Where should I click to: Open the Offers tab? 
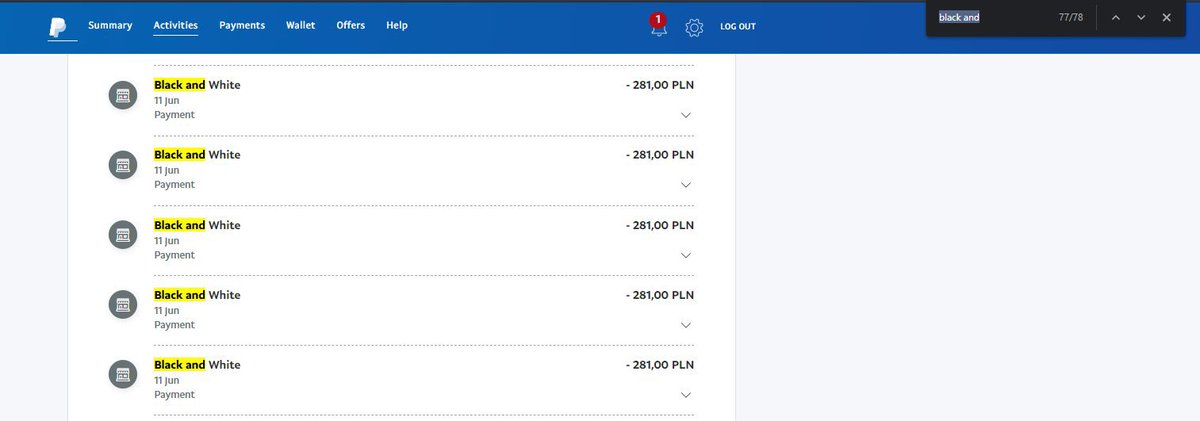coord(351,26)
